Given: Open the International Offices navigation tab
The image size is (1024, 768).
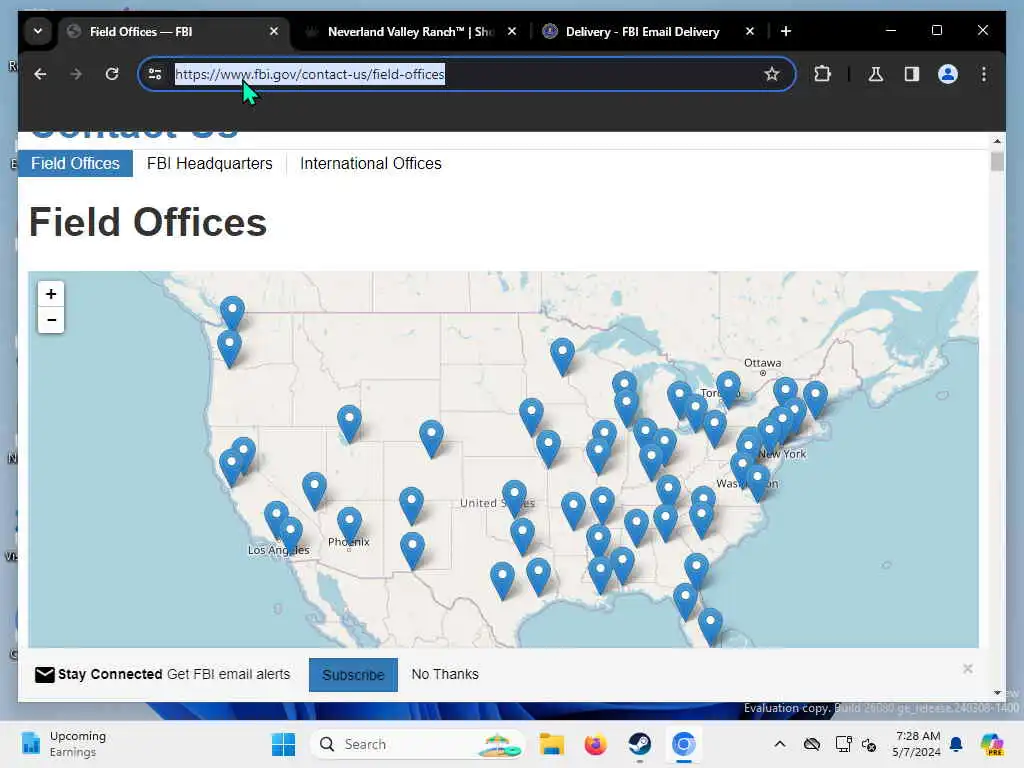Looking at the screenshot, I should pyautogui.click(x=371, y=163).
